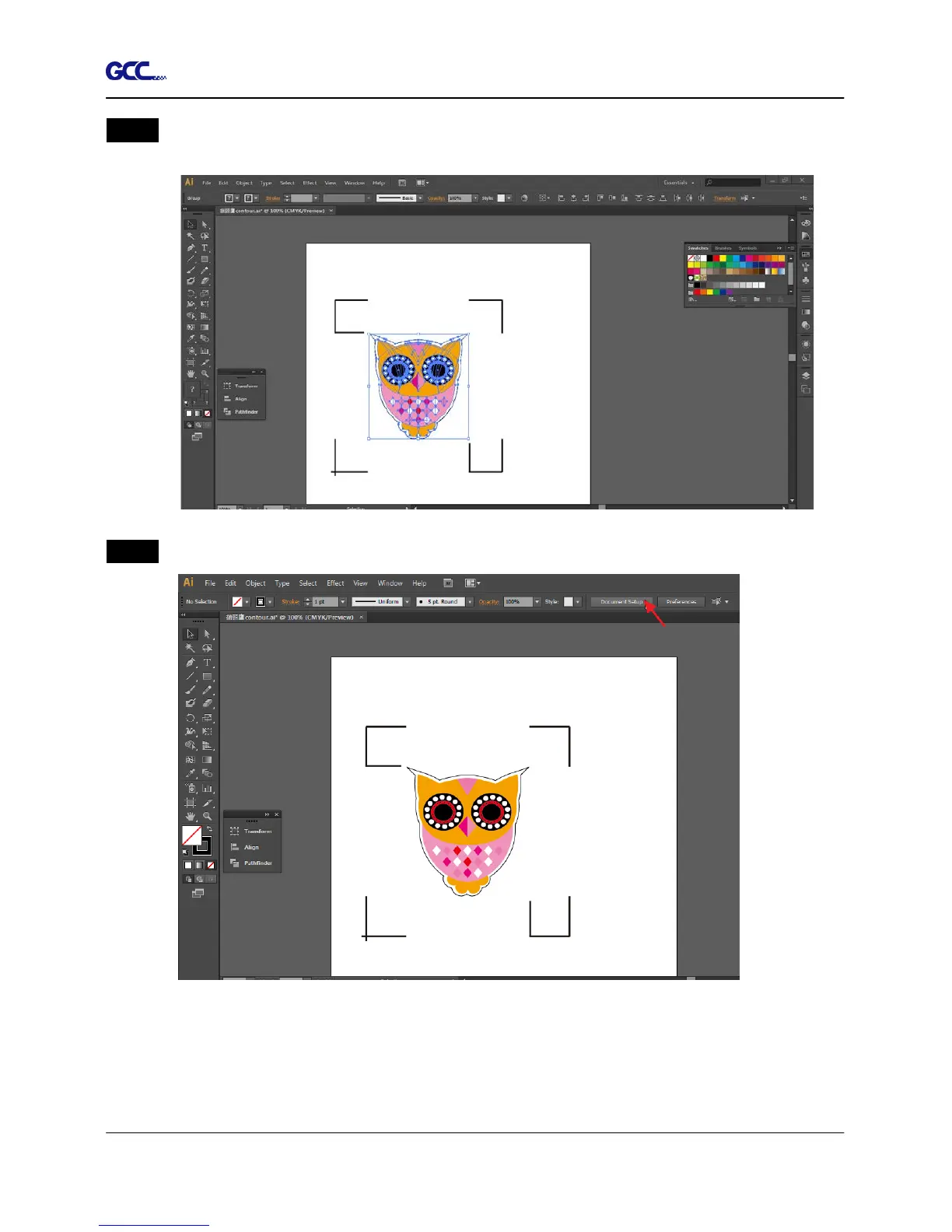This screenshot has width=952, height=1232.
Task: Open the View menu in upper screenshot
Action: 331,183
